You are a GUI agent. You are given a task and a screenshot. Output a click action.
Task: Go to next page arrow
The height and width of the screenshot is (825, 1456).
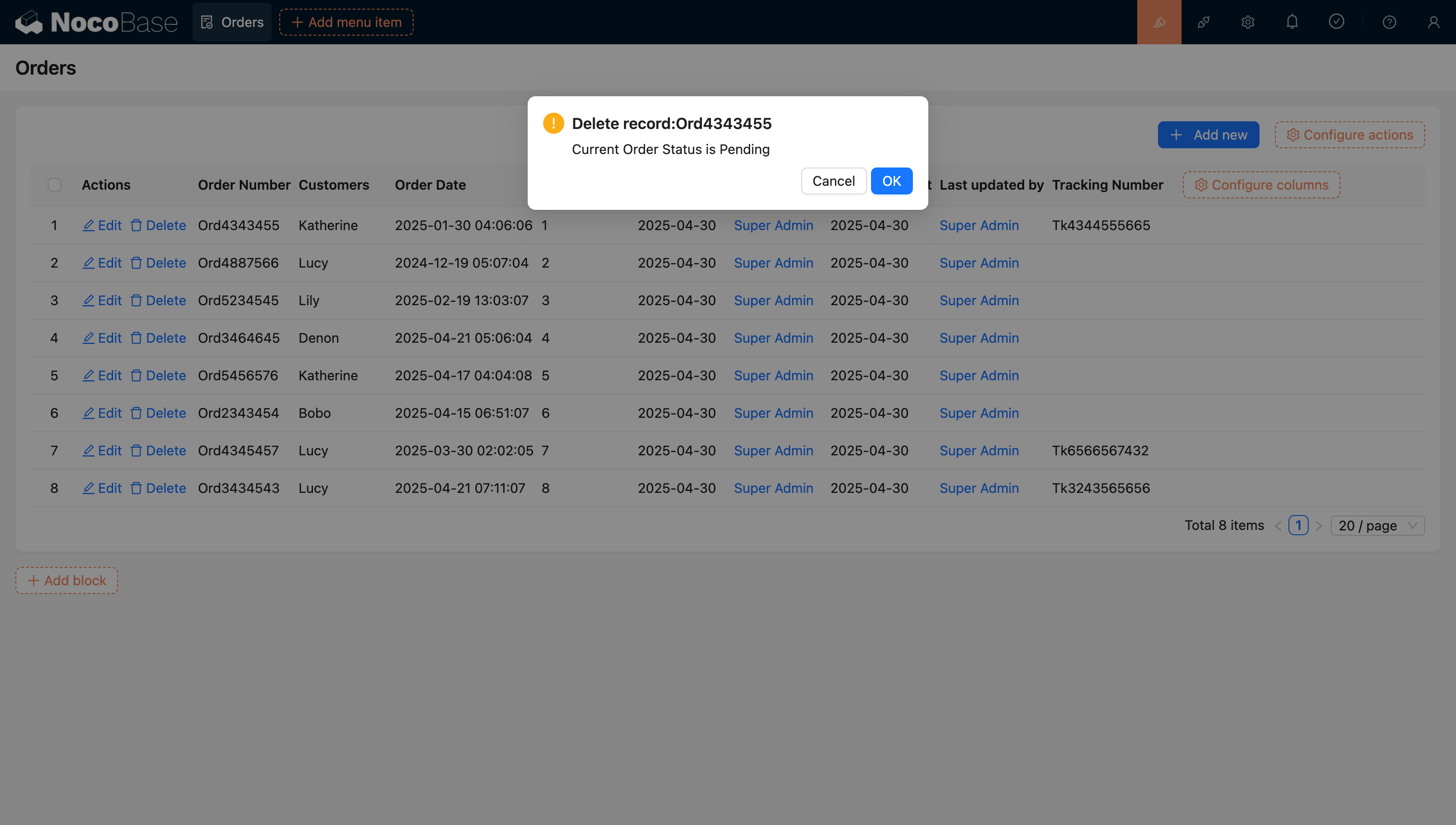click(x=1319, y=526)
